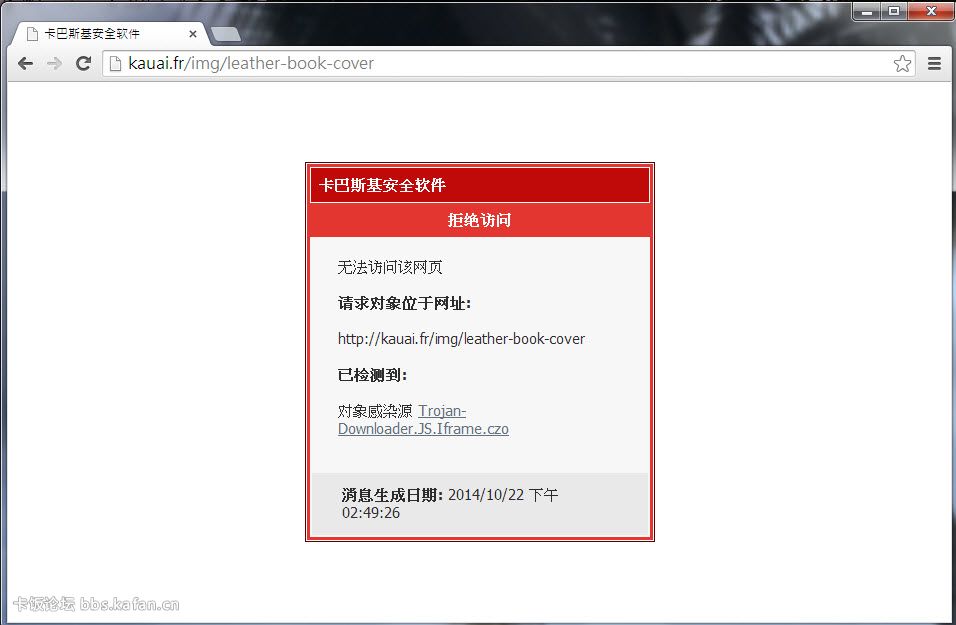Open the Trojan-Downloader.JS.Iframe.czo link

pos(423,420)
